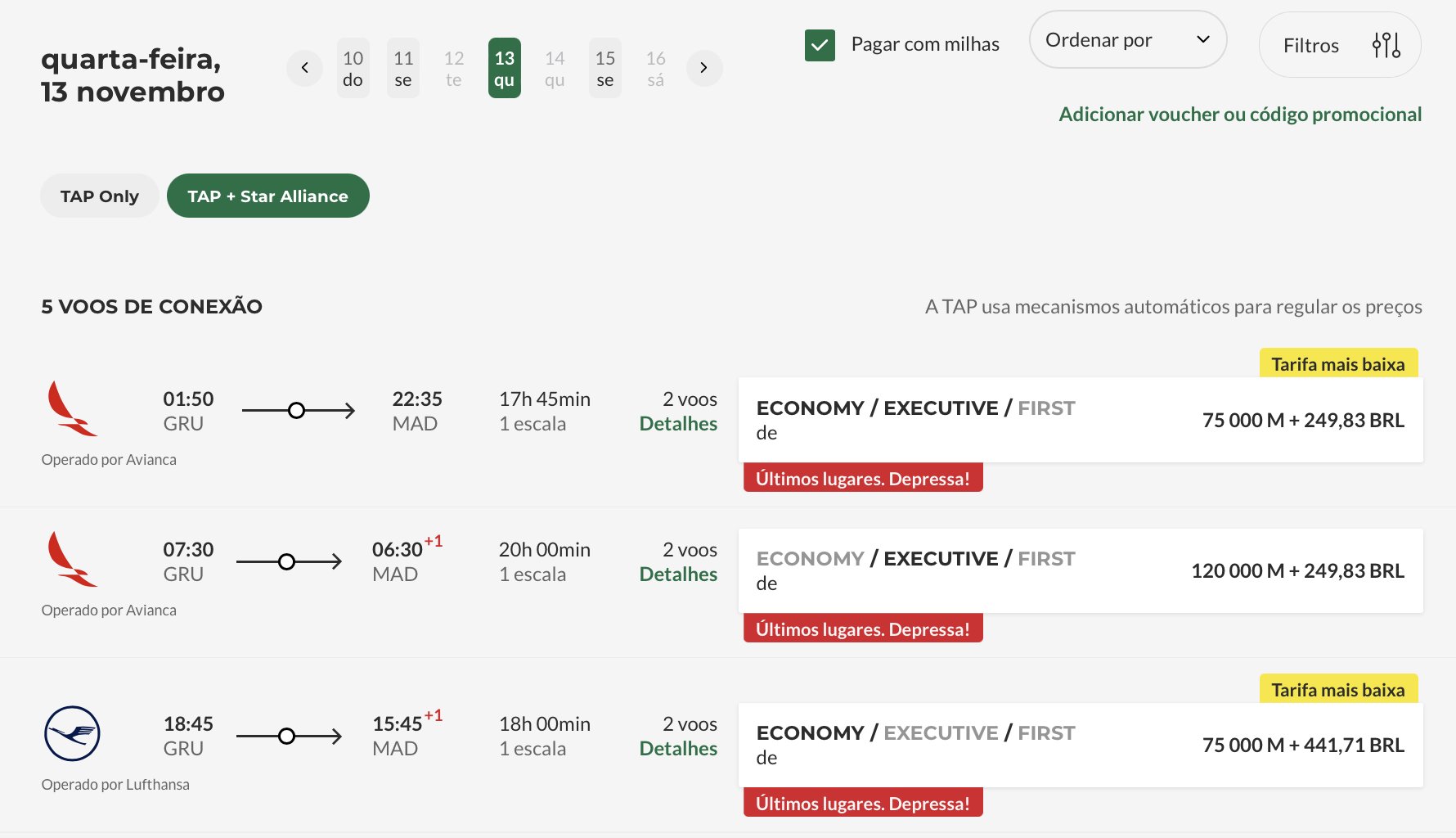
Task: Click arrival time 15:45 +1
Action: [407, 723]
